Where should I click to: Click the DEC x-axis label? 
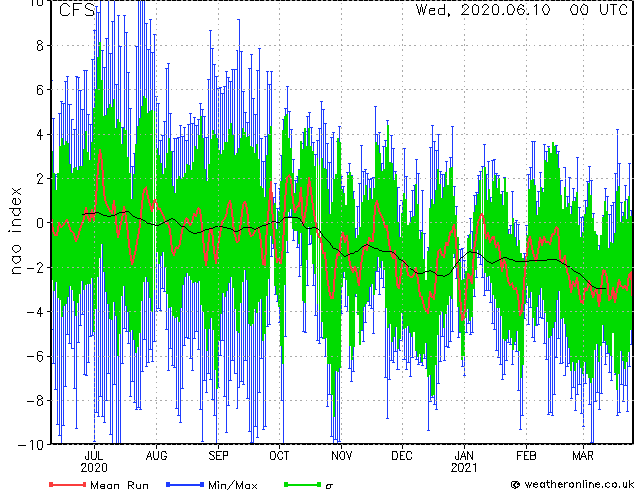pos(402,456)
